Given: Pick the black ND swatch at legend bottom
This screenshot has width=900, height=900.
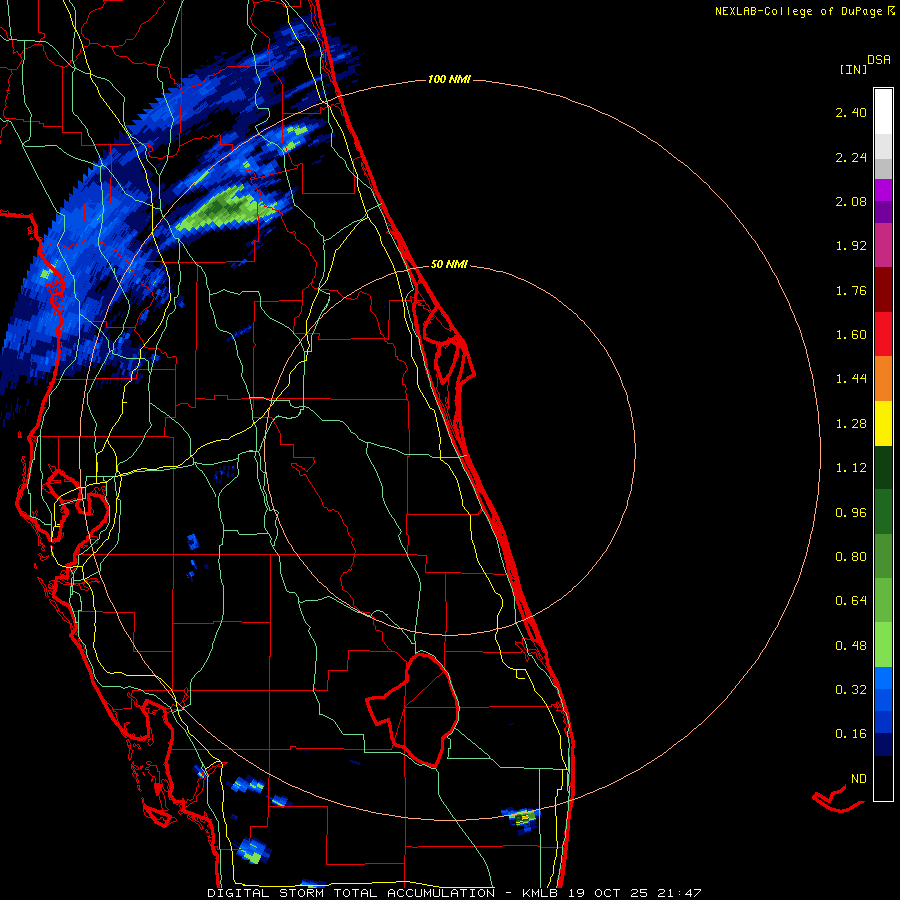Looking at the screenshot, I should (883, 778).
